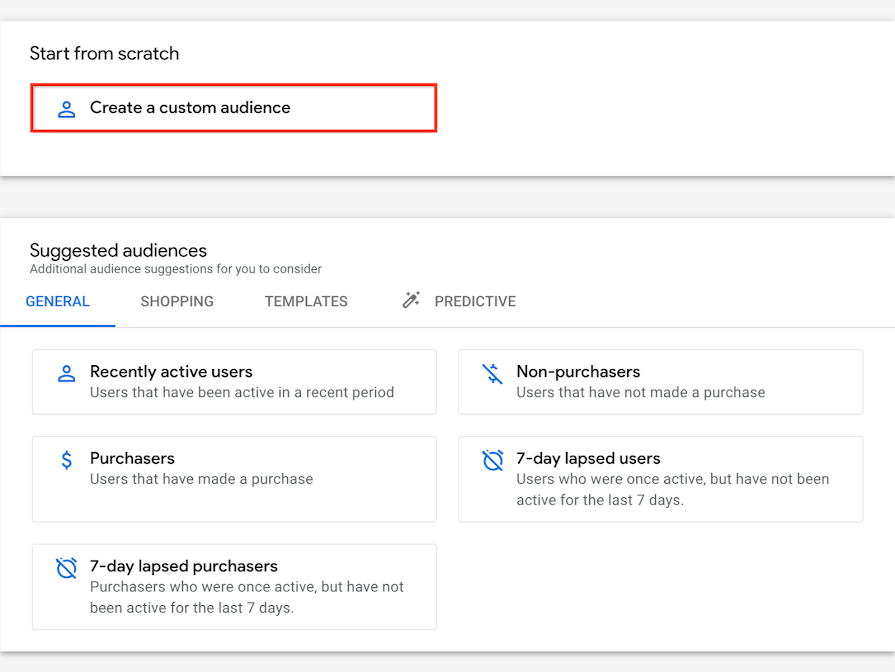Click description 'Users that have made a purchase'

tap(201, 479)
